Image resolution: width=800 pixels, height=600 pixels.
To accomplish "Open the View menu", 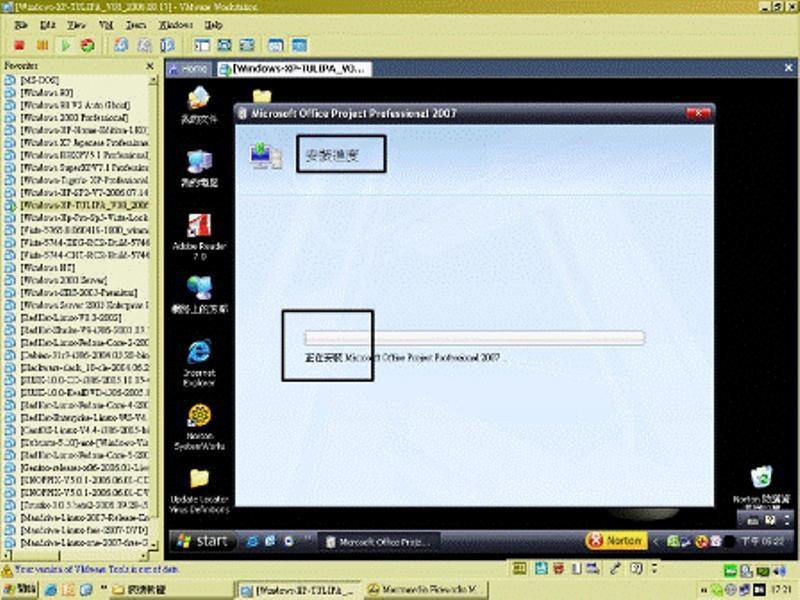I will click(77, 24).
